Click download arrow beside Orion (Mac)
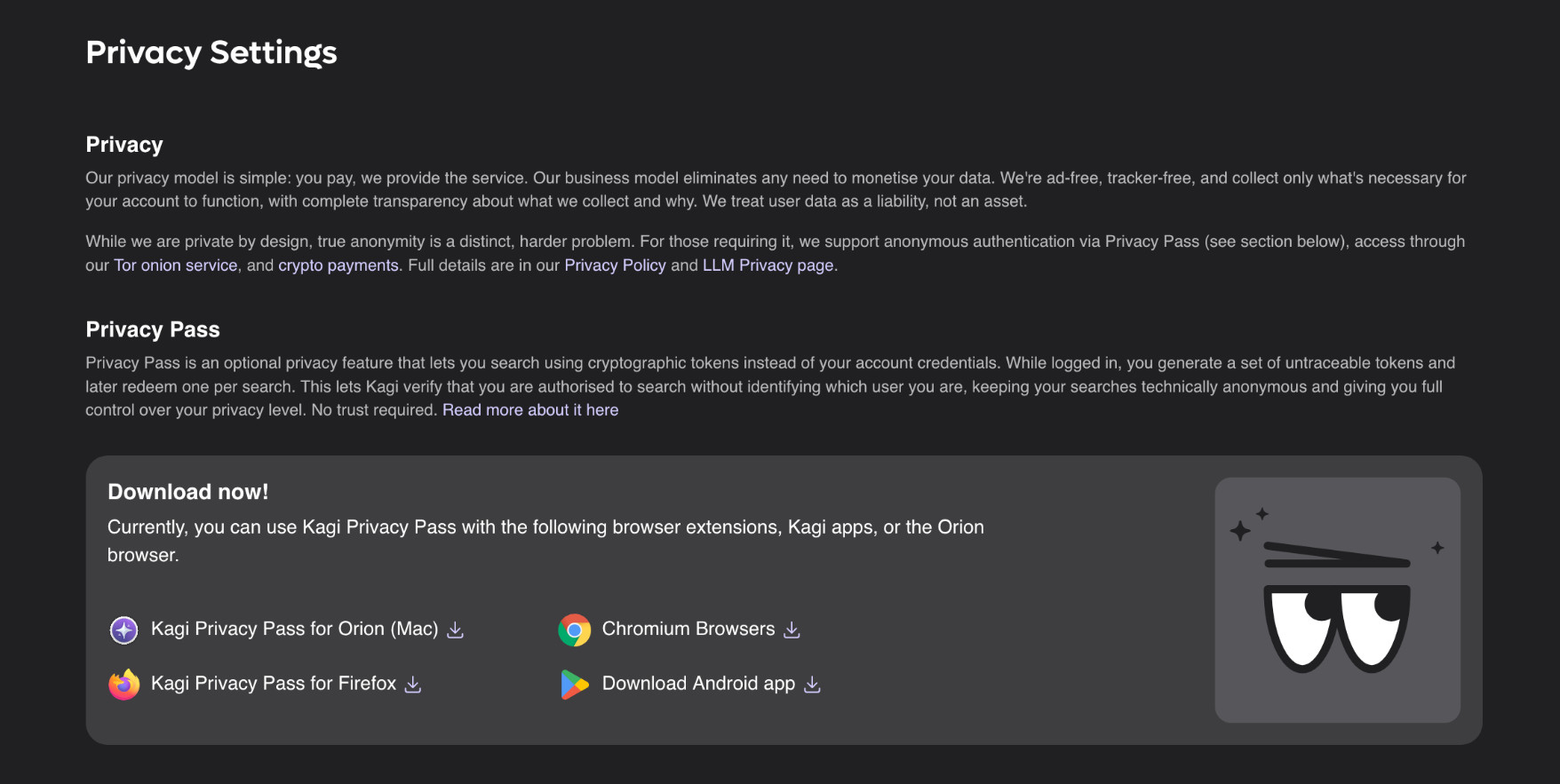The image size is (1560, 784). (456, 630)
